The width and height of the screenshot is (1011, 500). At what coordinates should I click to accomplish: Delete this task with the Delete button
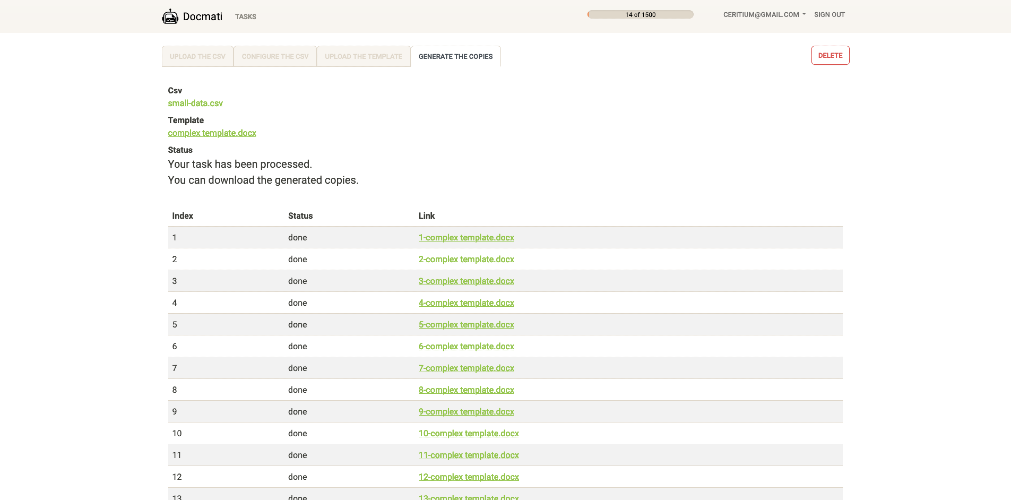pyautogui.click(x=830, y=55)
